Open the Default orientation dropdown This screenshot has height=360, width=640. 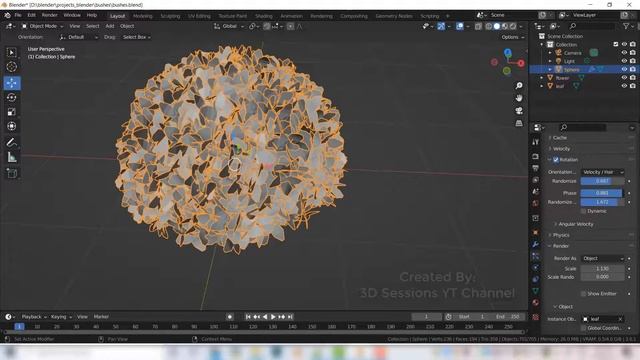tap(79, 37)
